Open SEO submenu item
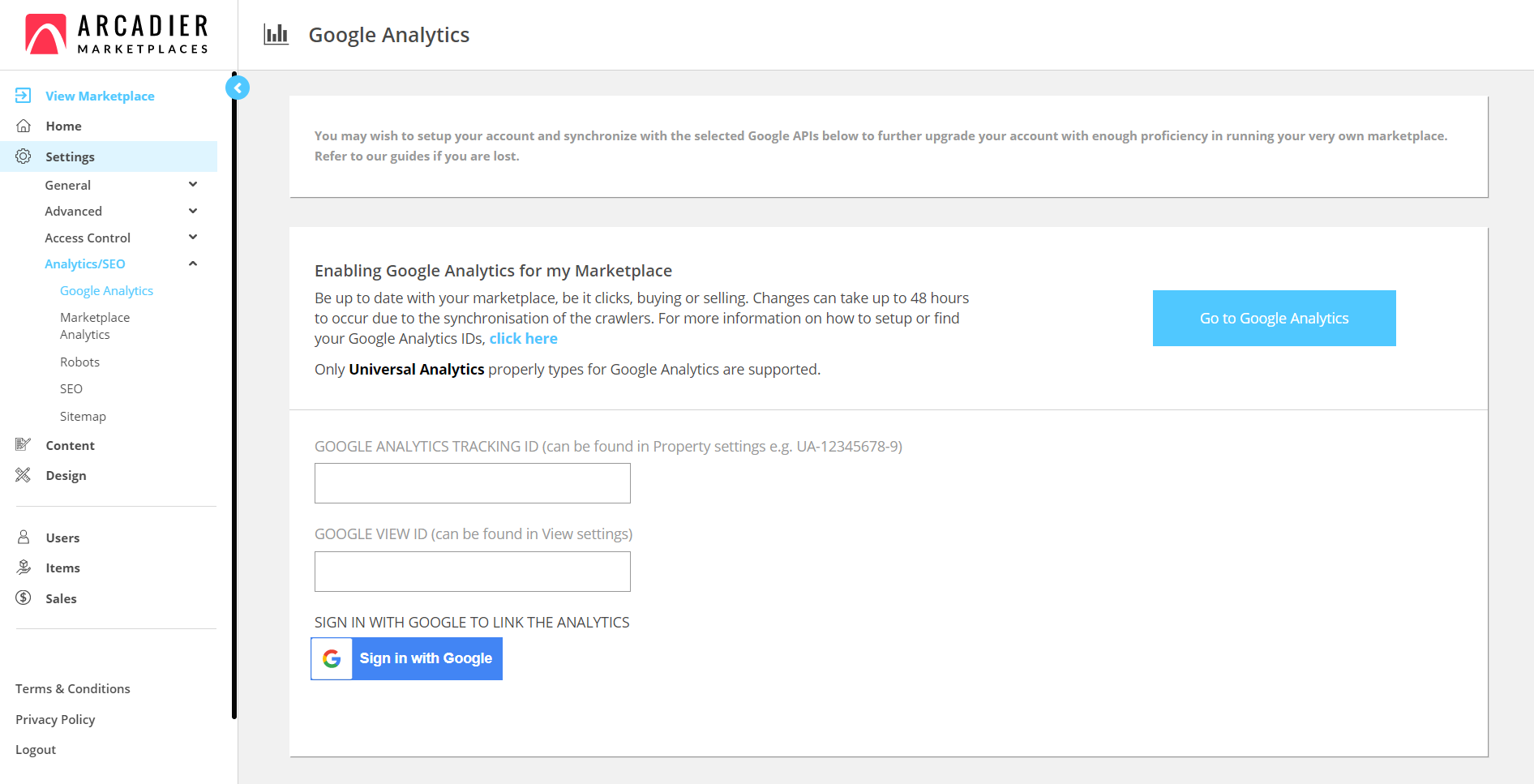Screen dimensions: 1534x784 coord(71,388)
